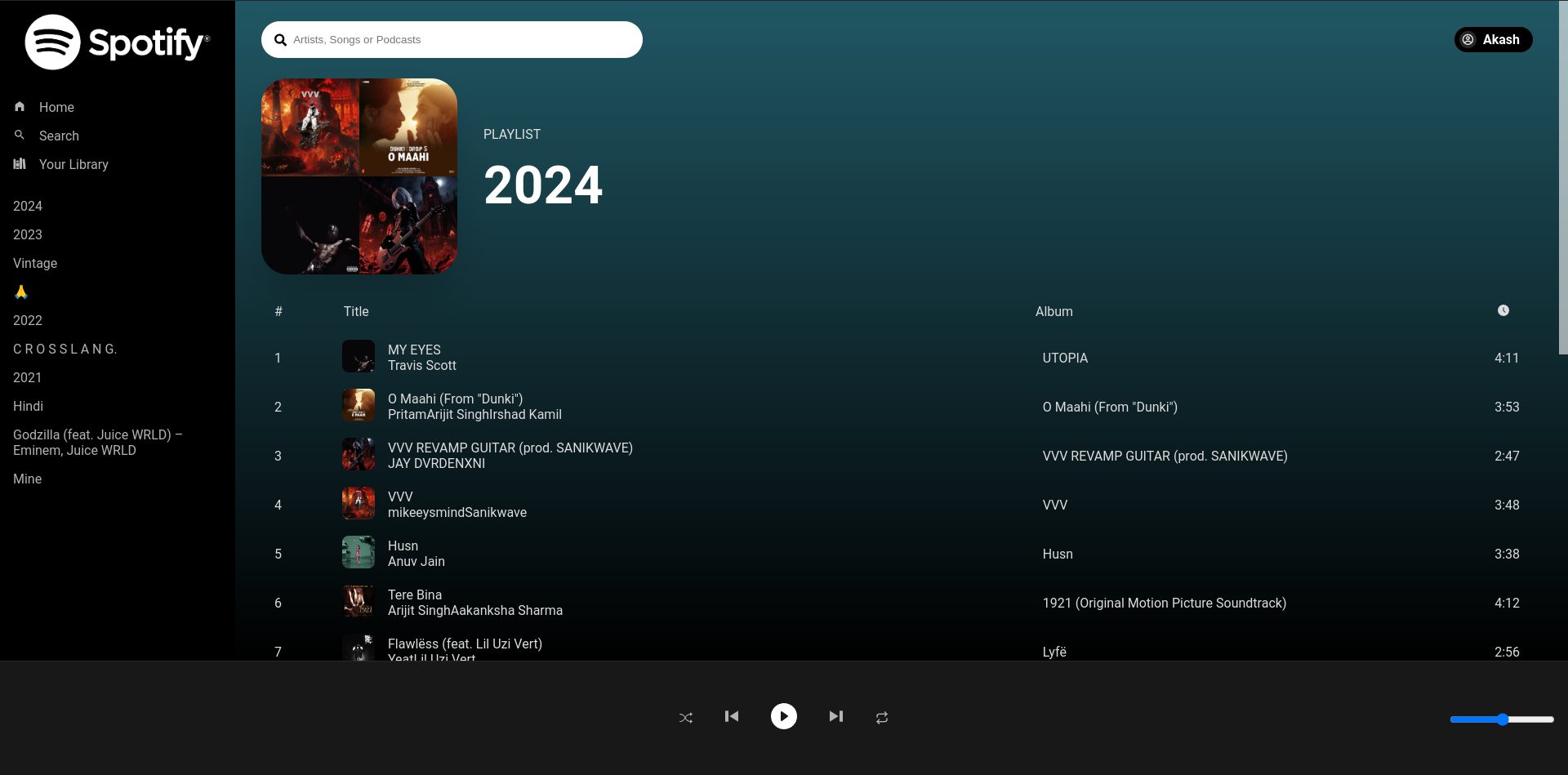Open the 2024 playlist in sidebar
Screen dimensions: 1568x775
[x=28, y=206]
